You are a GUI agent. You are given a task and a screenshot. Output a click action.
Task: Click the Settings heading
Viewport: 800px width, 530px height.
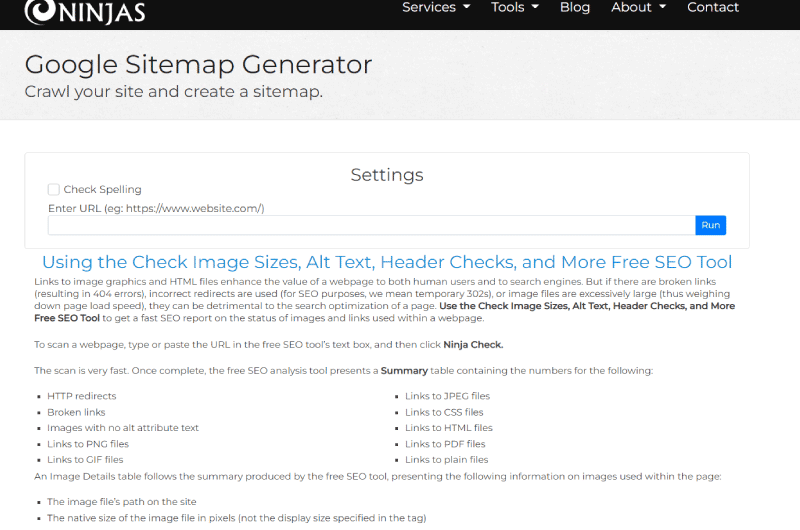pos(387,175)
